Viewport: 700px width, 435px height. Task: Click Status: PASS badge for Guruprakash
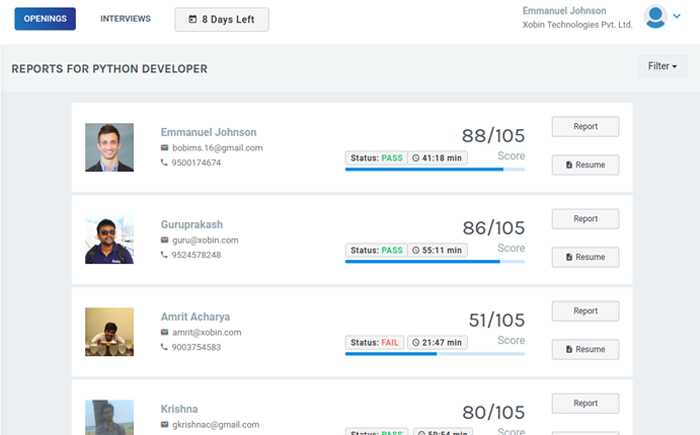point(376,250)
